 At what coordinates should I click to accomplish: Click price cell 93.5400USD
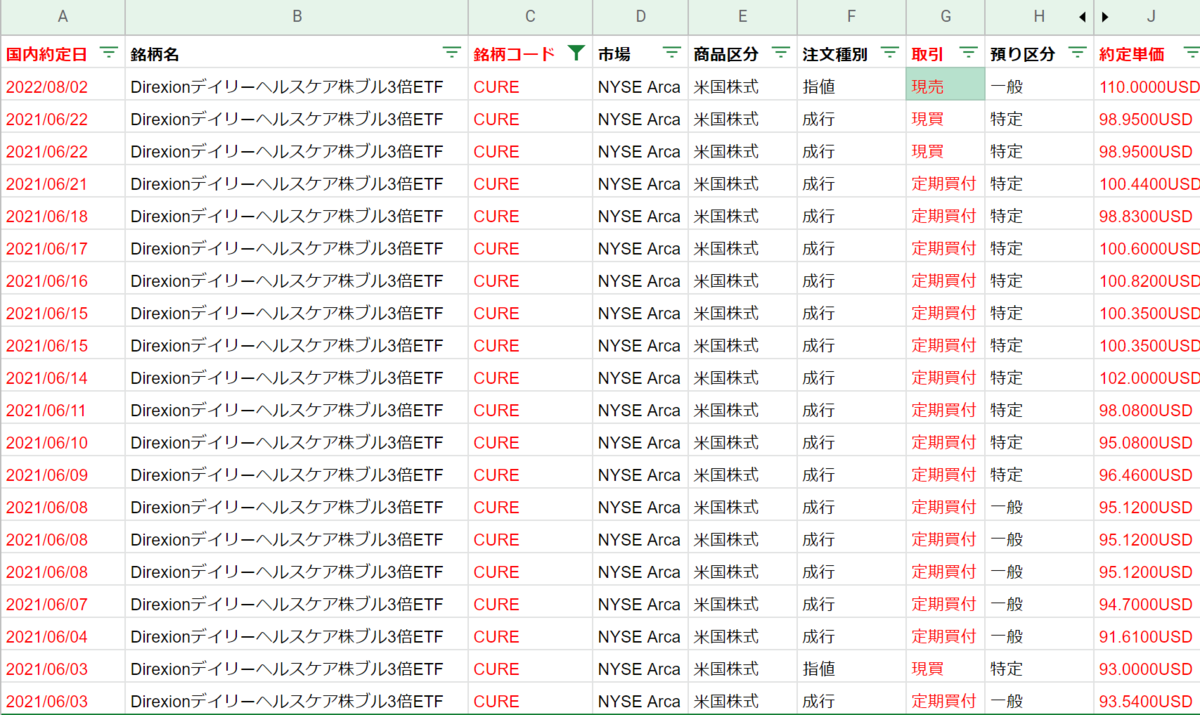(x=1147, y=700)
